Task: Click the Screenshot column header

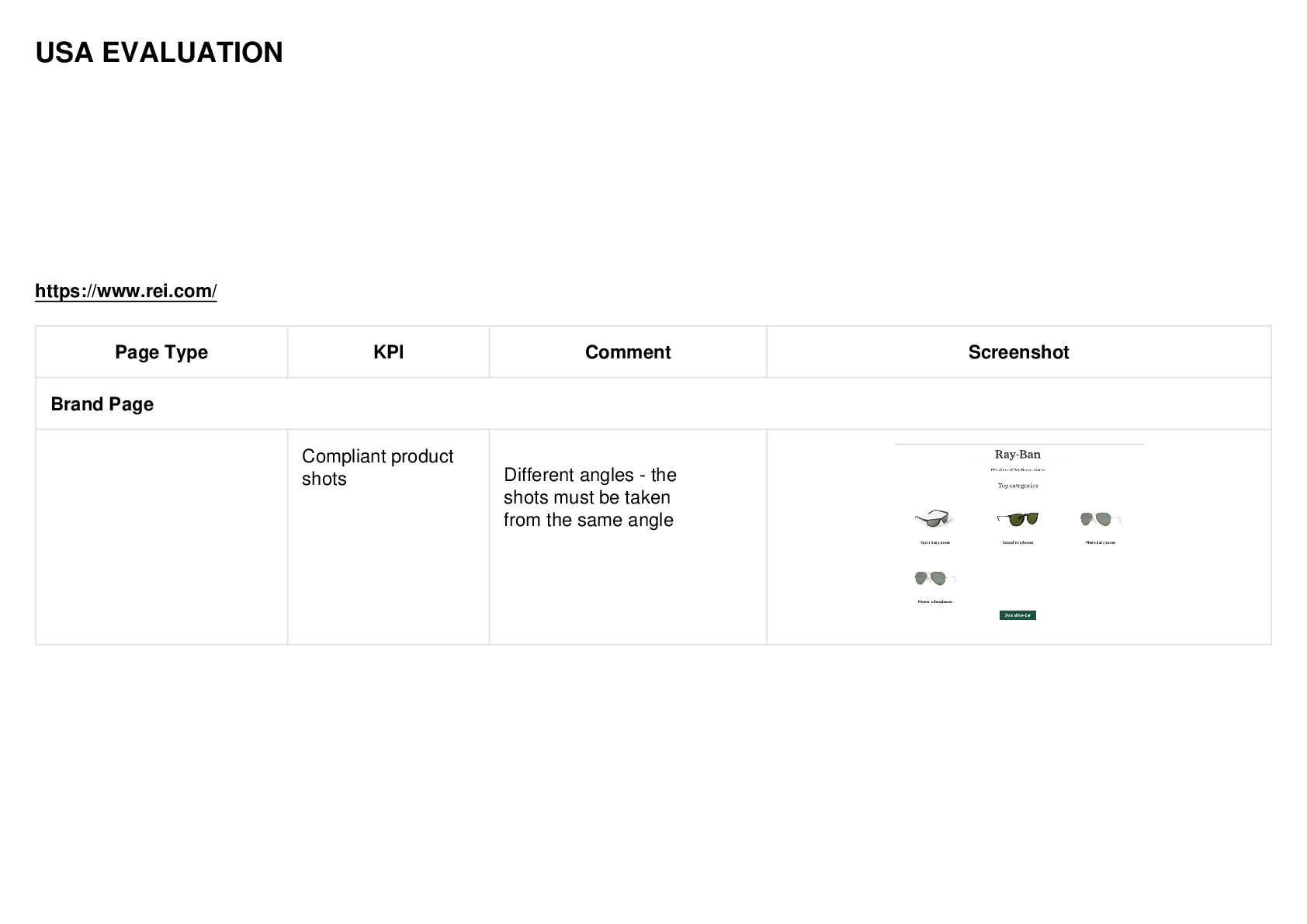Action: pos(1018,352)
